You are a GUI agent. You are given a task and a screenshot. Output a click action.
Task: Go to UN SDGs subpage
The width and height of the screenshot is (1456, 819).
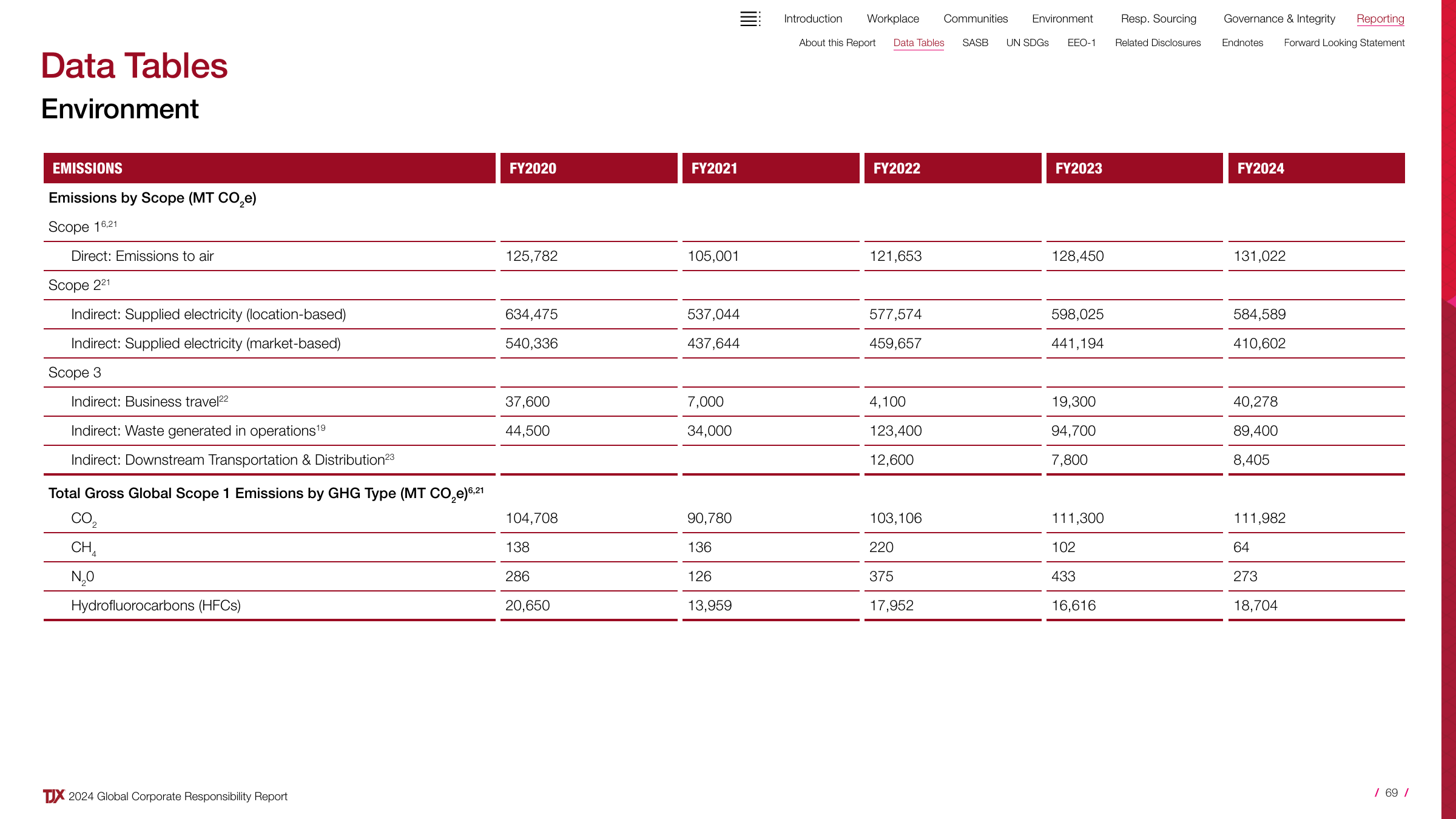[1027, 42]
